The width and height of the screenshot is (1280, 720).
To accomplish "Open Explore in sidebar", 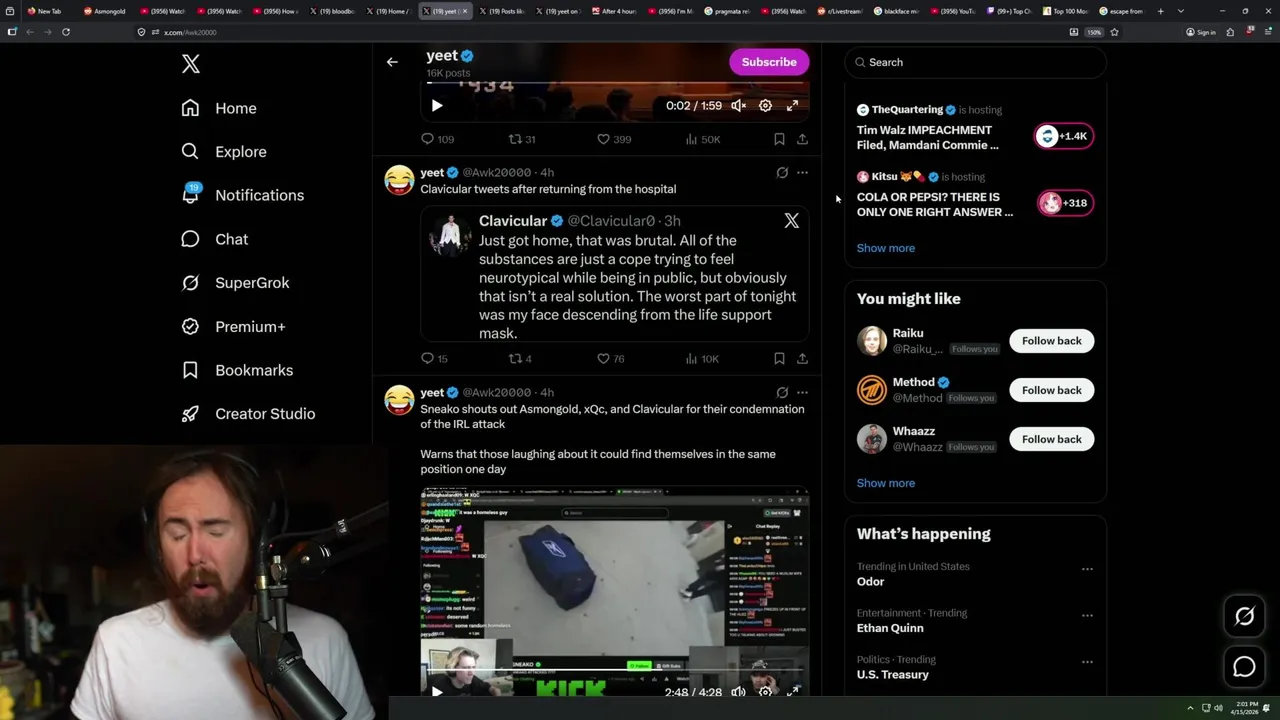I will coord(224,152).
